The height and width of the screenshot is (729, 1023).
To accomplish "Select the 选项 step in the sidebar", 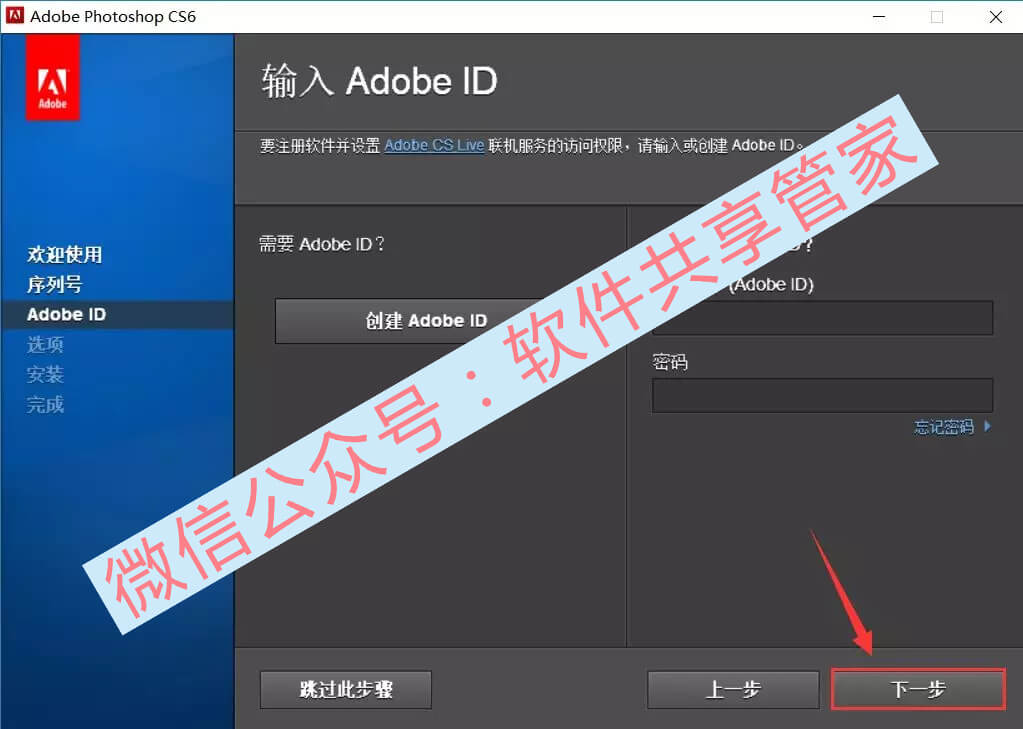I will (x=46, y=345).
